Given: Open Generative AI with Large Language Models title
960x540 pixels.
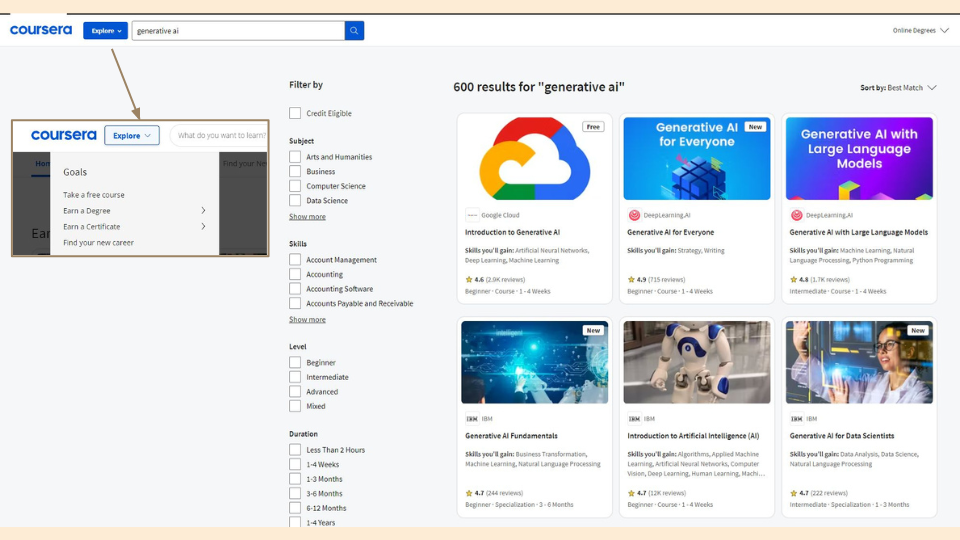Looking at the screenshot, I should pos(858,232).
